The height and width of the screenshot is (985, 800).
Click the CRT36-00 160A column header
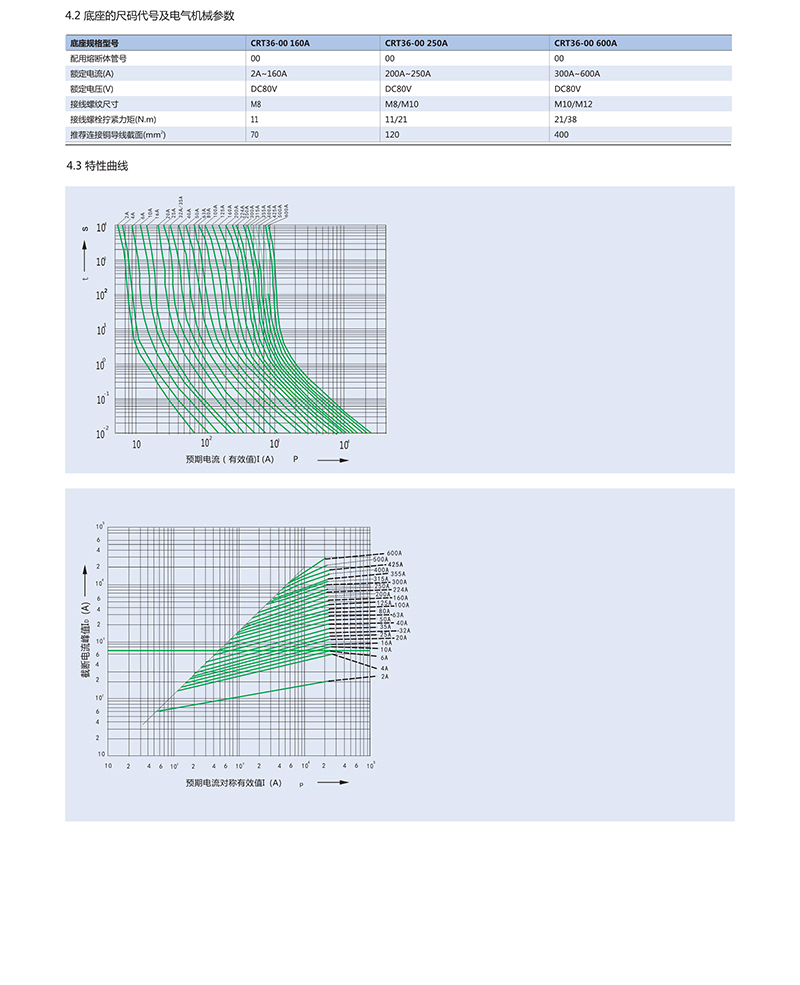pyautogui.click(x=280, y=43)
